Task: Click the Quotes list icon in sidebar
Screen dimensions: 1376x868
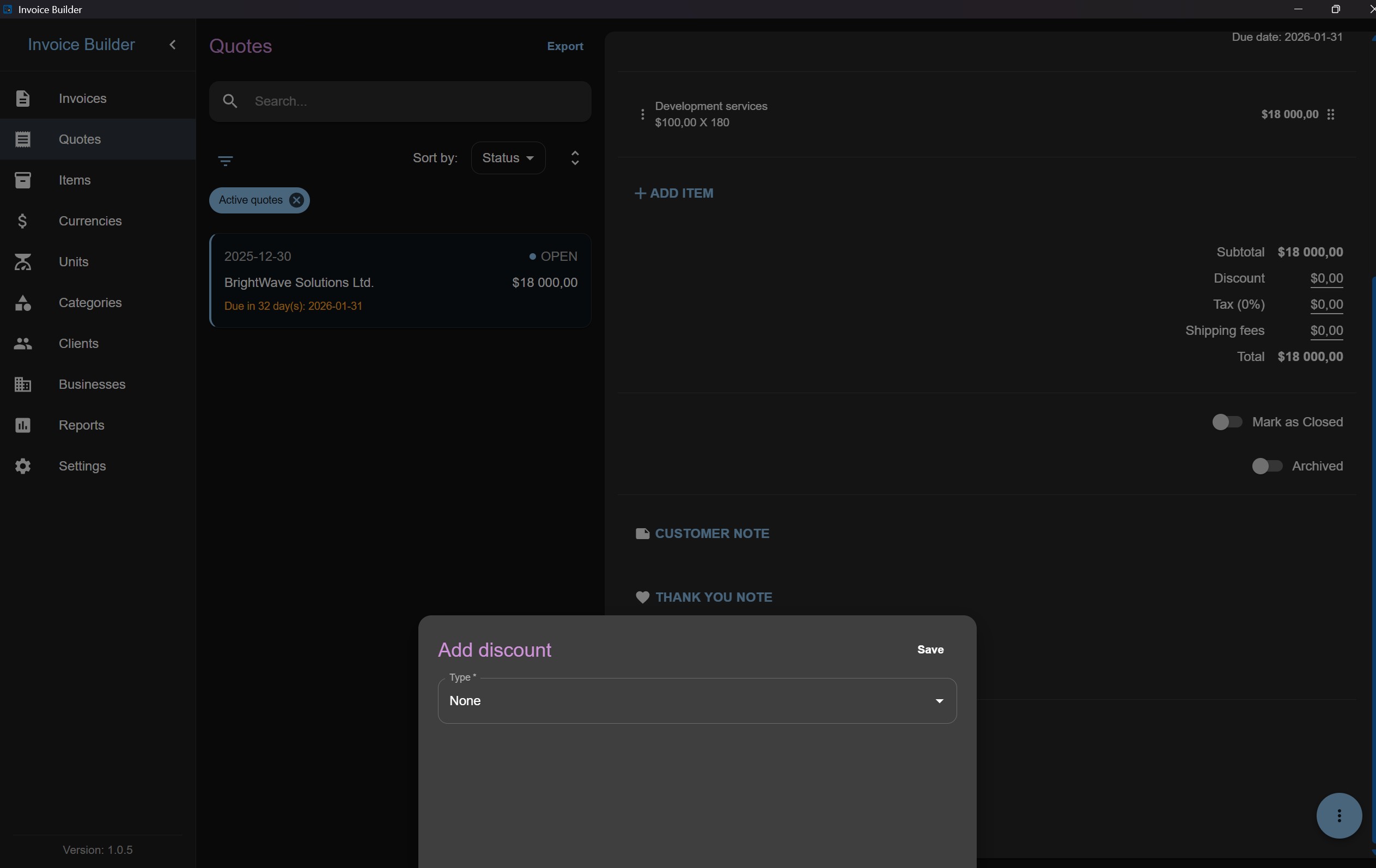Action: click(x=22, y=139)
